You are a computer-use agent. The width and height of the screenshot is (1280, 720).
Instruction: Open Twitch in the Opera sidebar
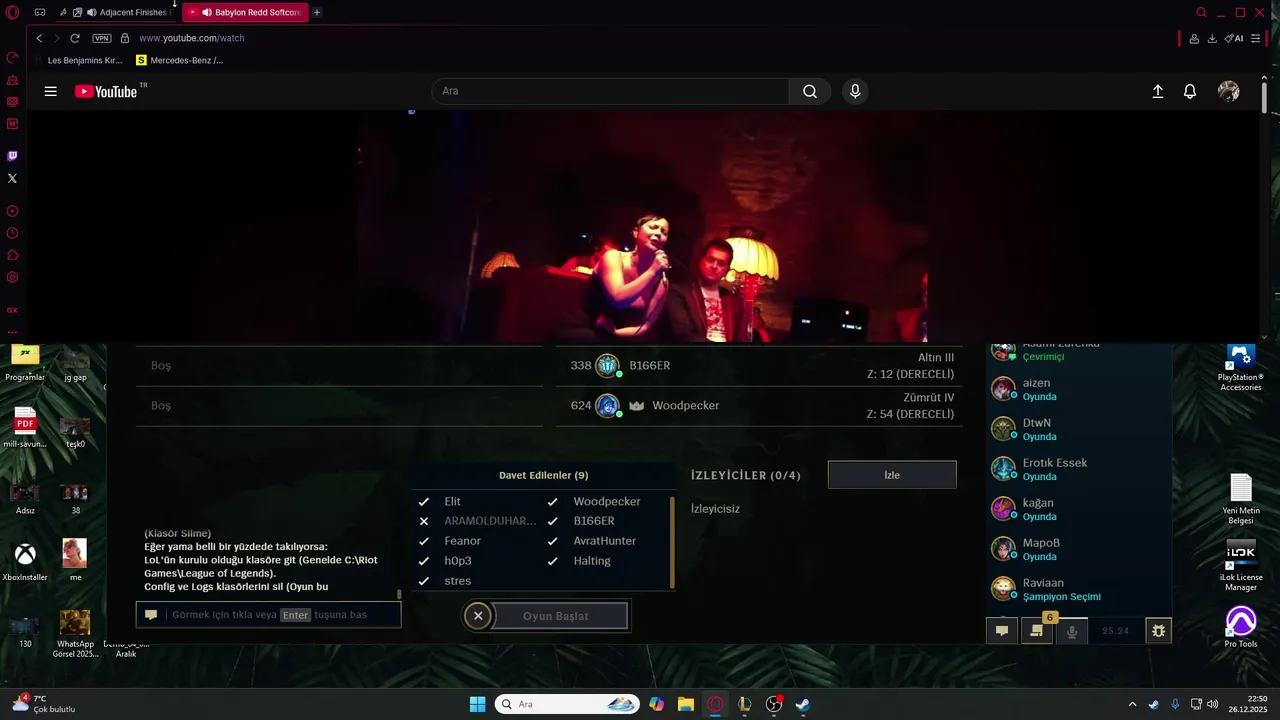pyautogui.click(x=12, y=156)
